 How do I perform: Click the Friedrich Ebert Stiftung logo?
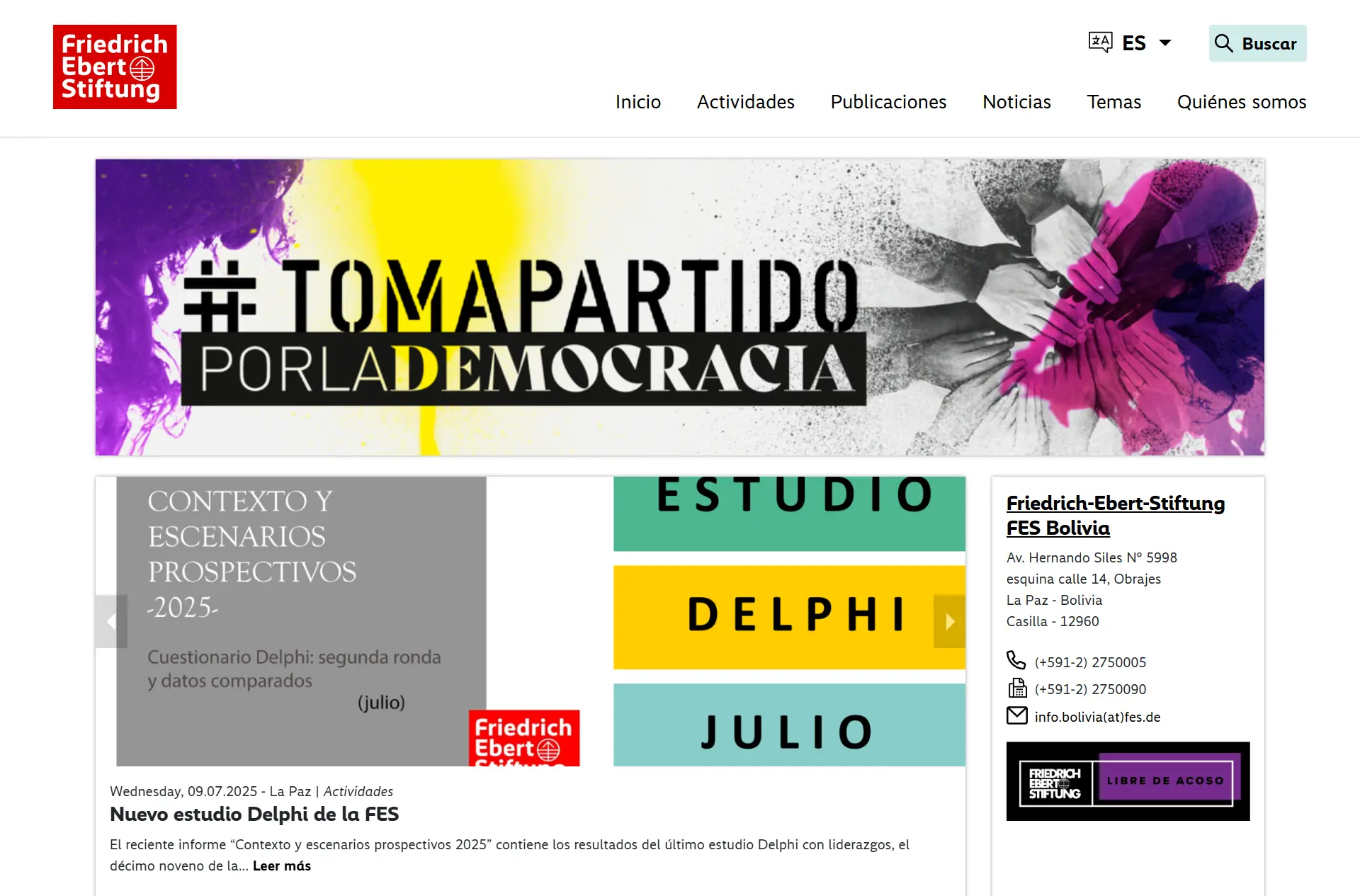coord(115,67)
